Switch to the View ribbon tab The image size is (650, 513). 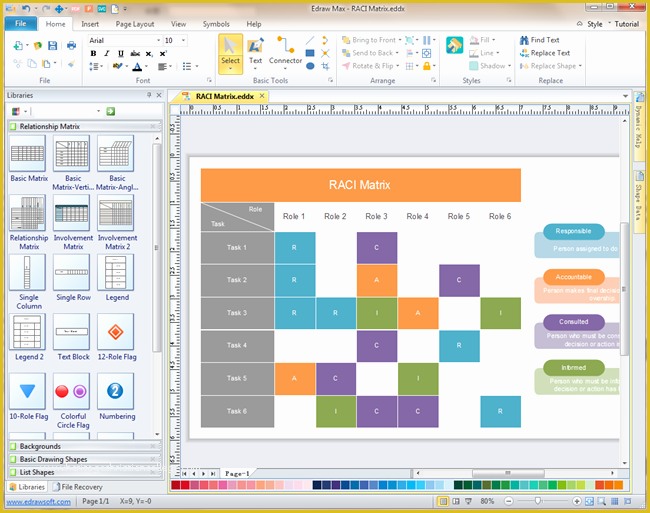tap(179, 24)
